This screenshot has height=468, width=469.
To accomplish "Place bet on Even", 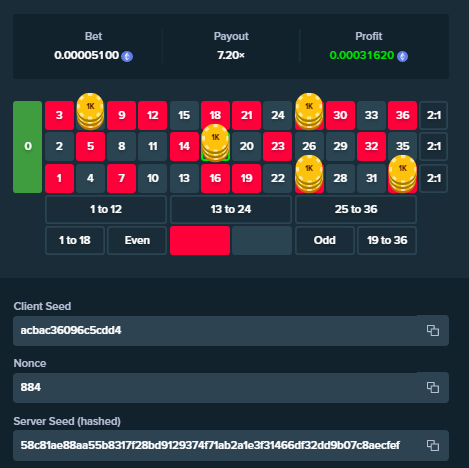I will 137,240.
